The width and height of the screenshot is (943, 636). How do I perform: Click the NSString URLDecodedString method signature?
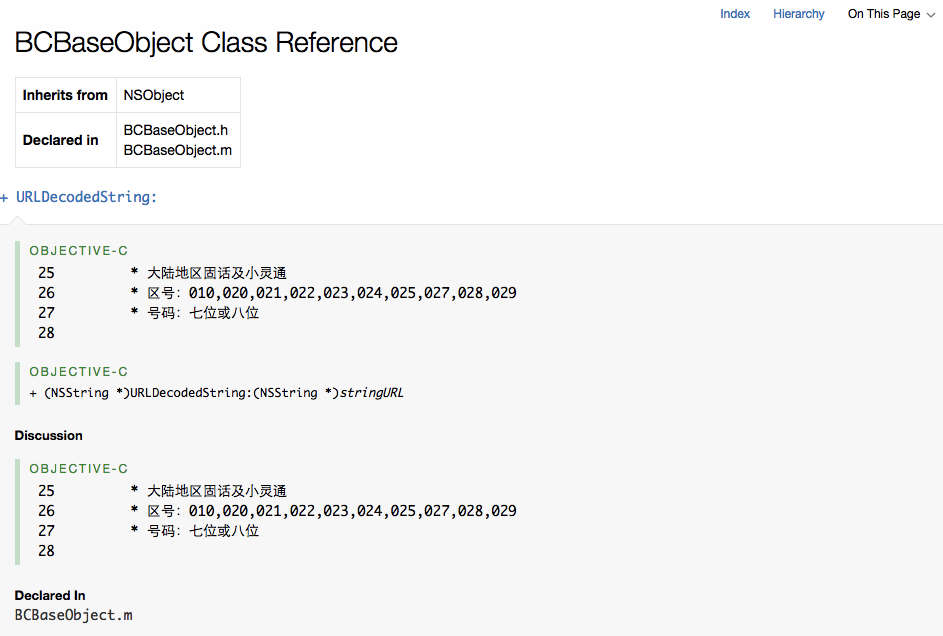(190, 393)
